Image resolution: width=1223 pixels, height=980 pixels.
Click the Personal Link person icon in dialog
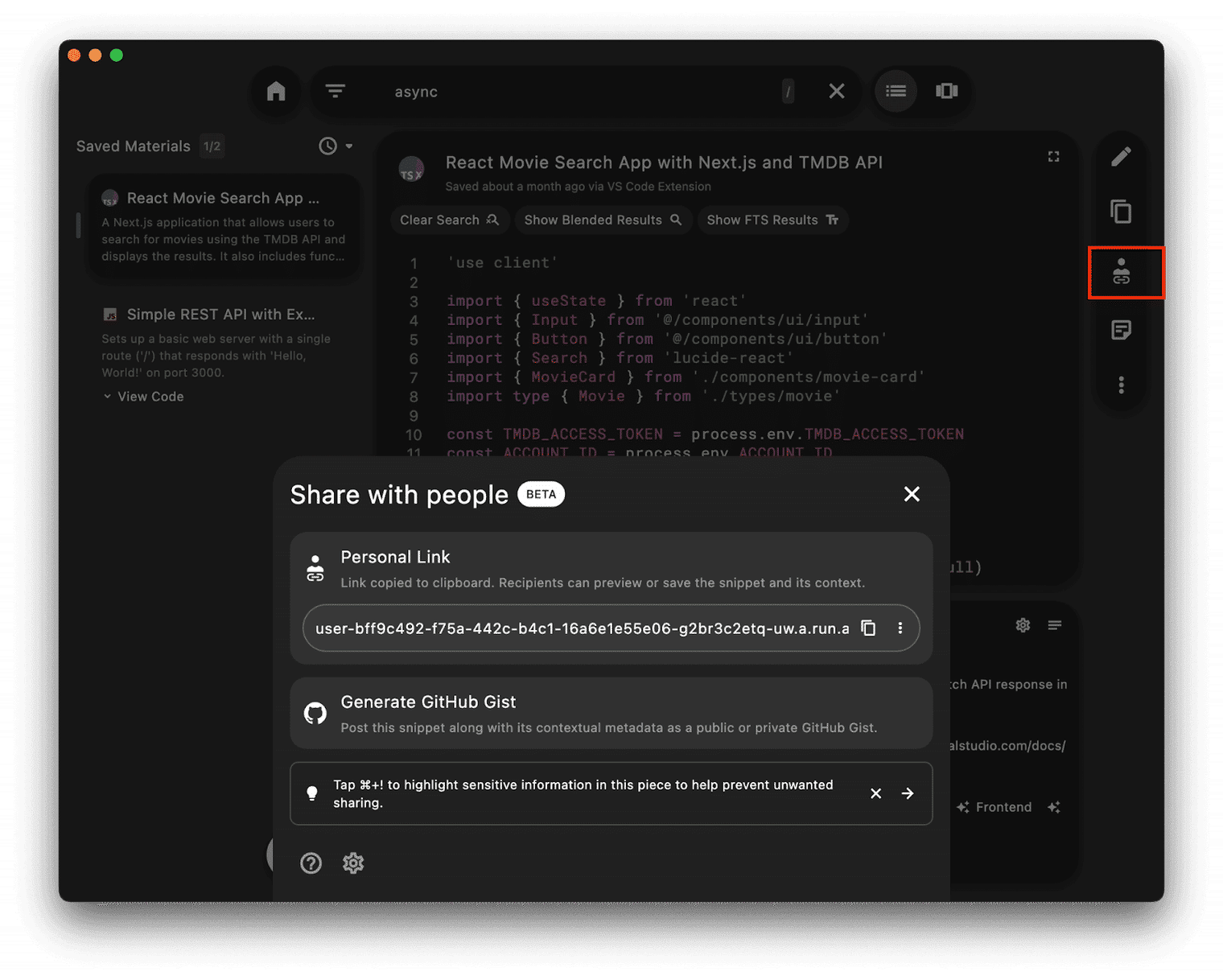pos(315,568)
